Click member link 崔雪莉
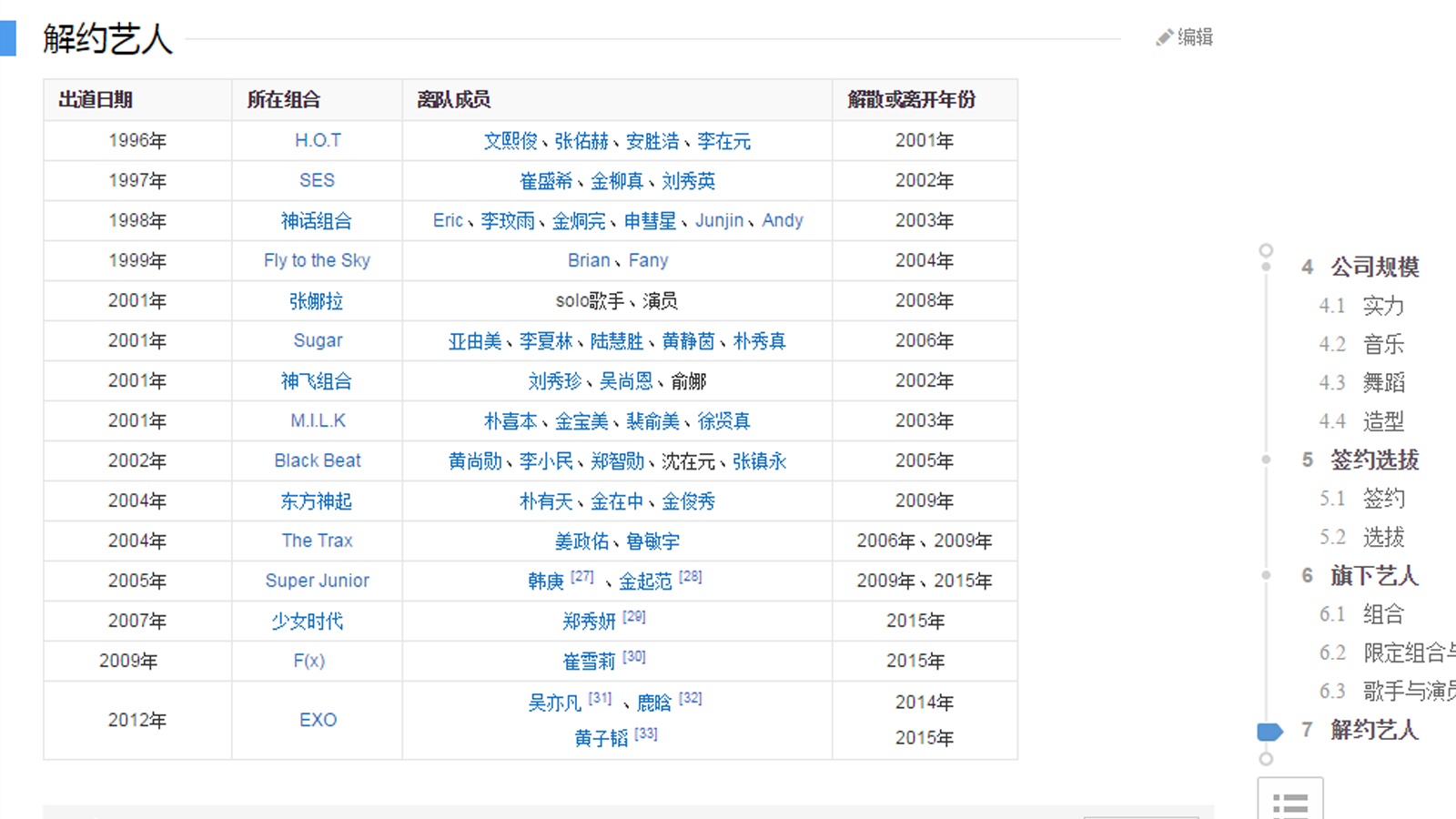The image size is (1456, 819). click(x=590, y=662)
